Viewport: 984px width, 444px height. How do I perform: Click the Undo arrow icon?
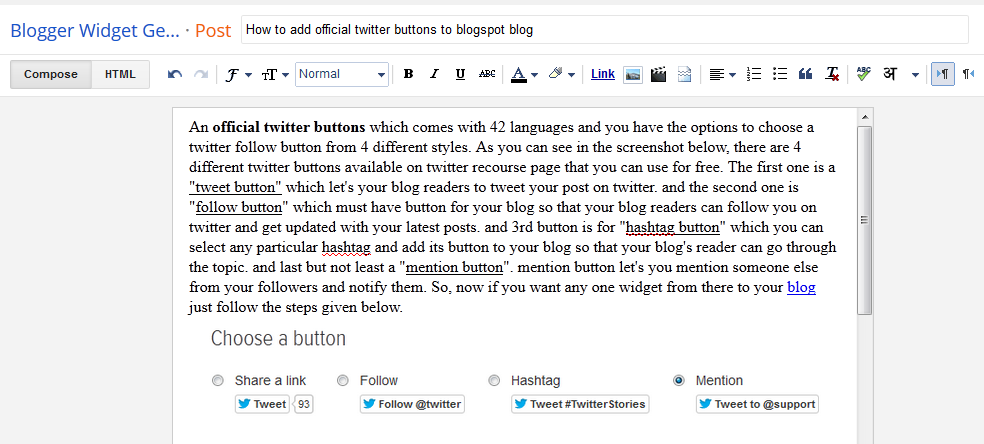coord(175,74)
